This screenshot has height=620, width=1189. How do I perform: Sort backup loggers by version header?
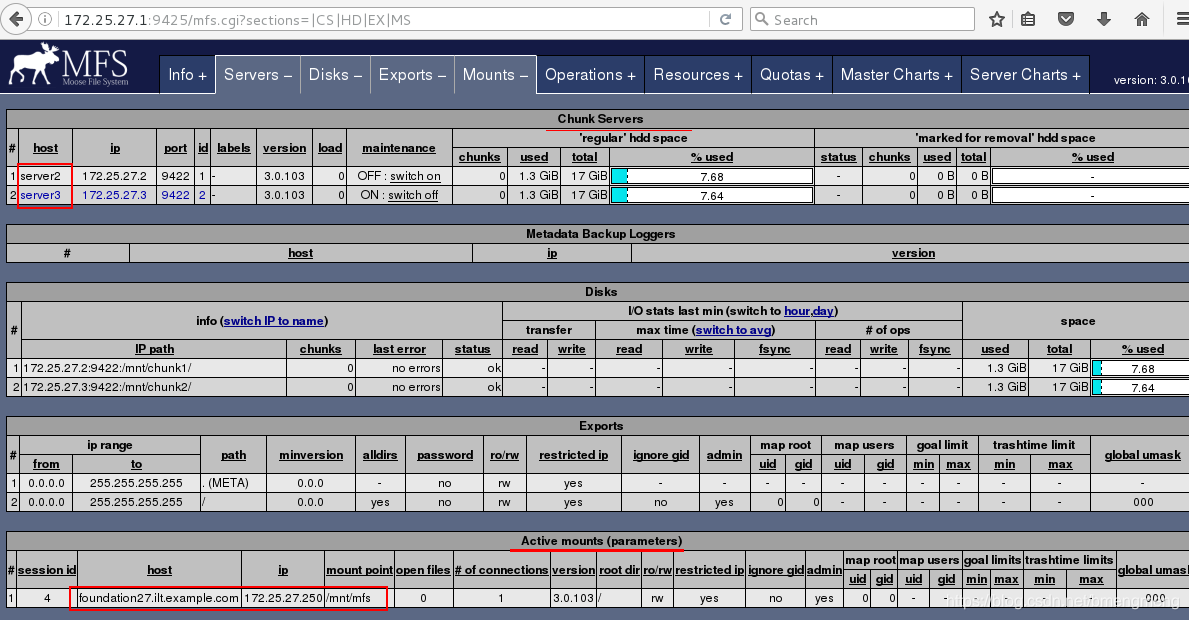pyautogui.click(x=913, y=253)
